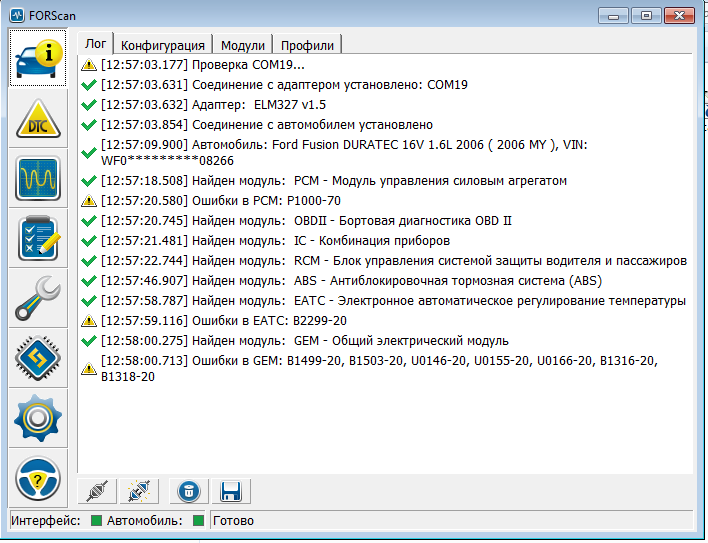Maximize the FORScan window
This screenshot has width=708, height=543.
click(646, 16)
